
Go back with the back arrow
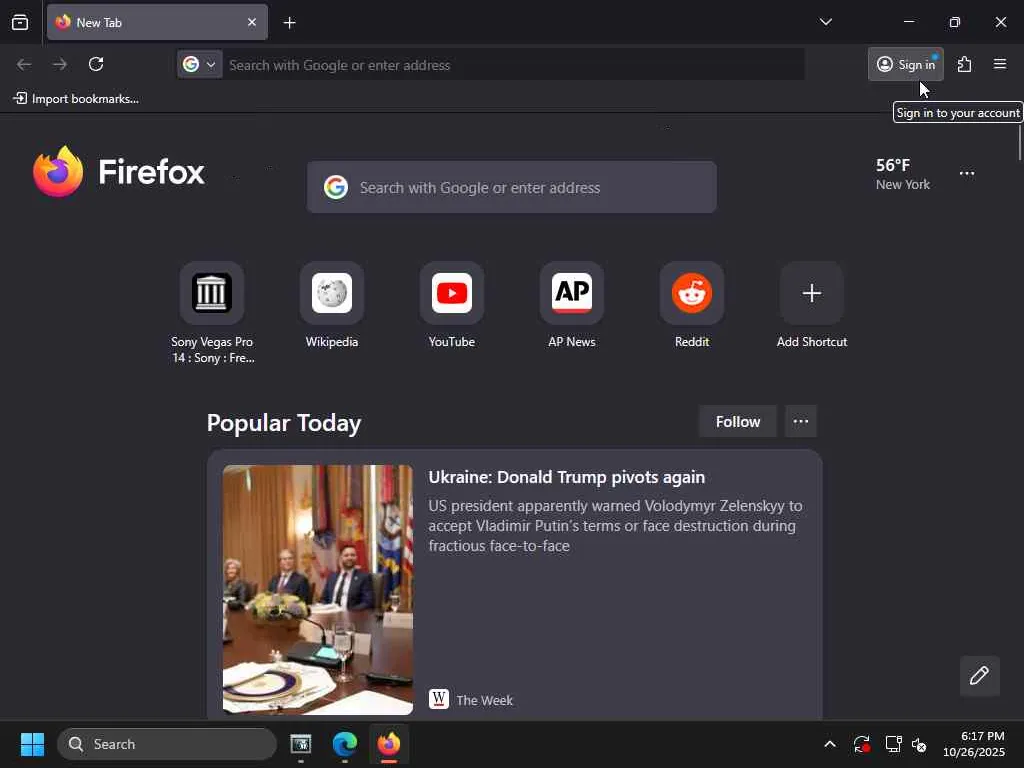click(x=24, y=64)
